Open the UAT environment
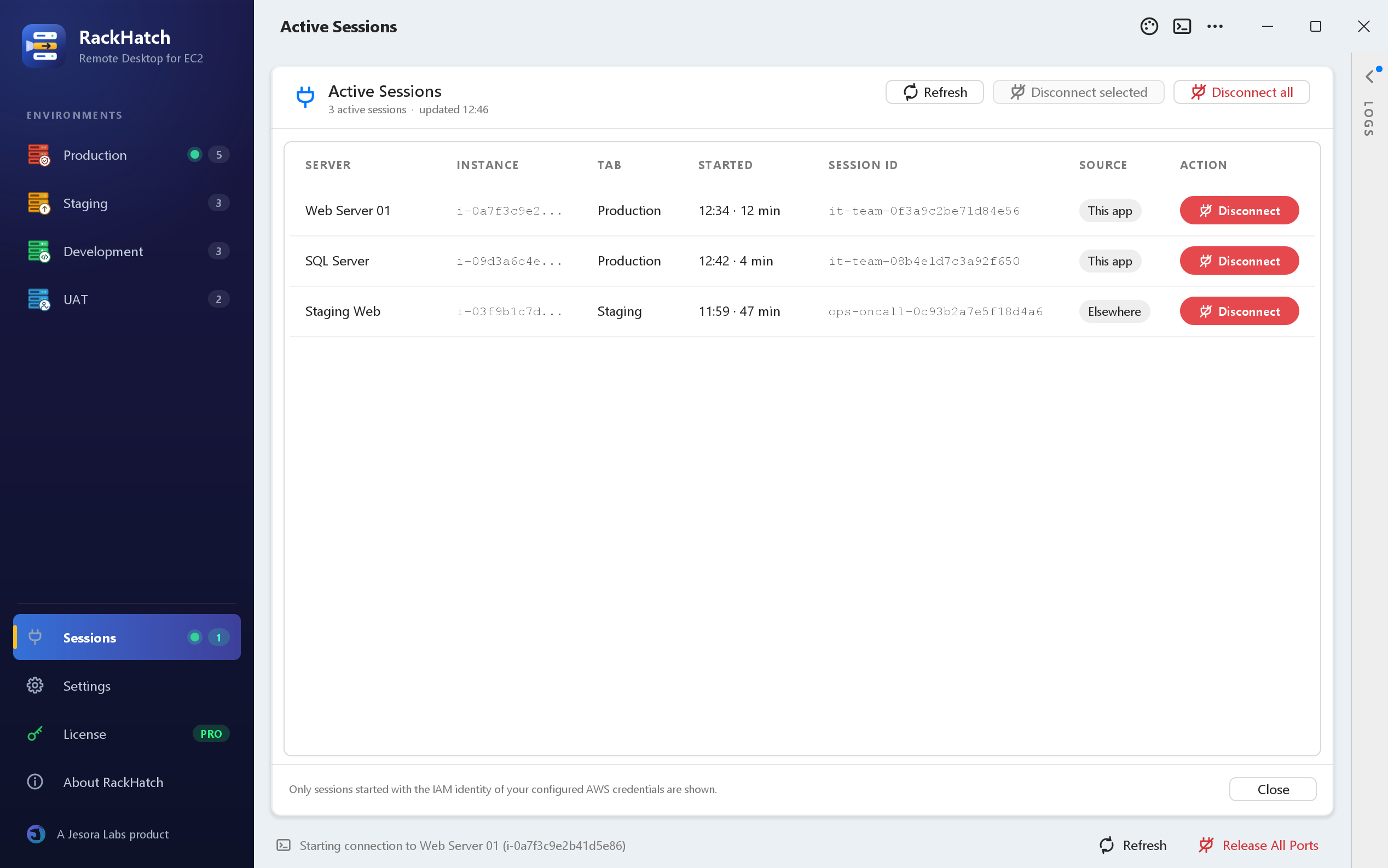The image size is (1388, 868). (127, 299)
